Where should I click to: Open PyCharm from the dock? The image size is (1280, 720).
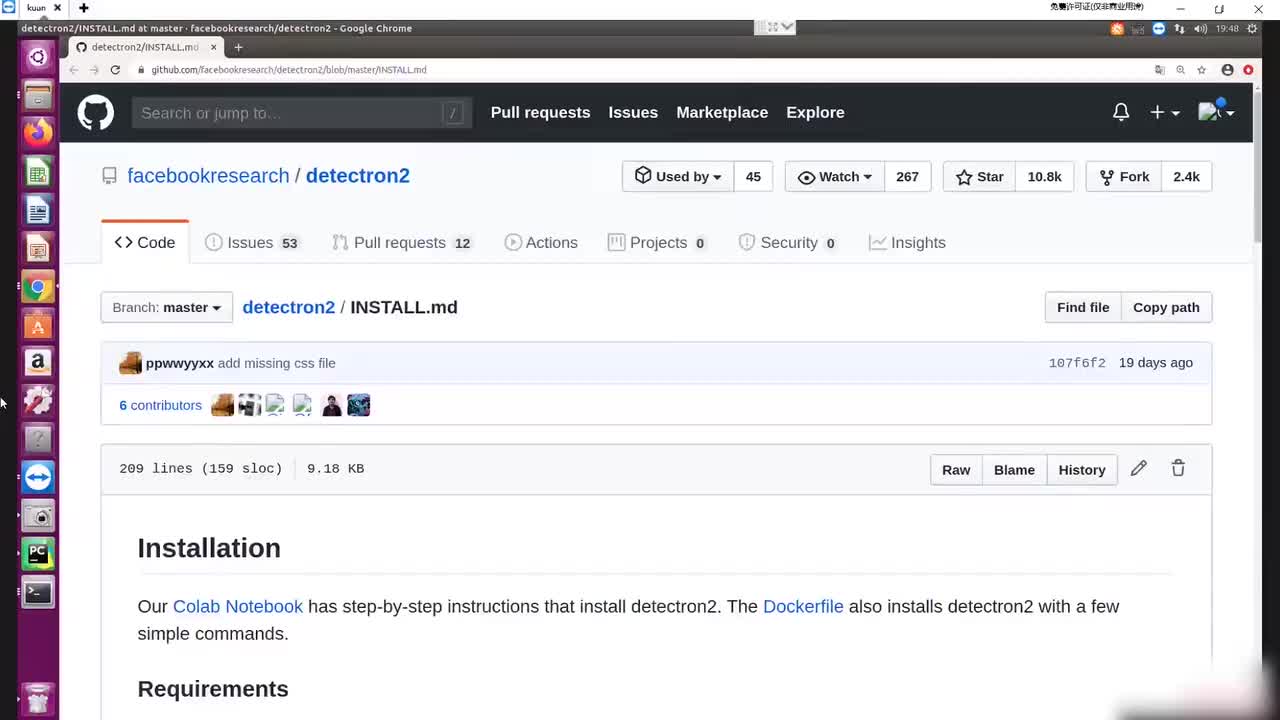tap(38, 553)
